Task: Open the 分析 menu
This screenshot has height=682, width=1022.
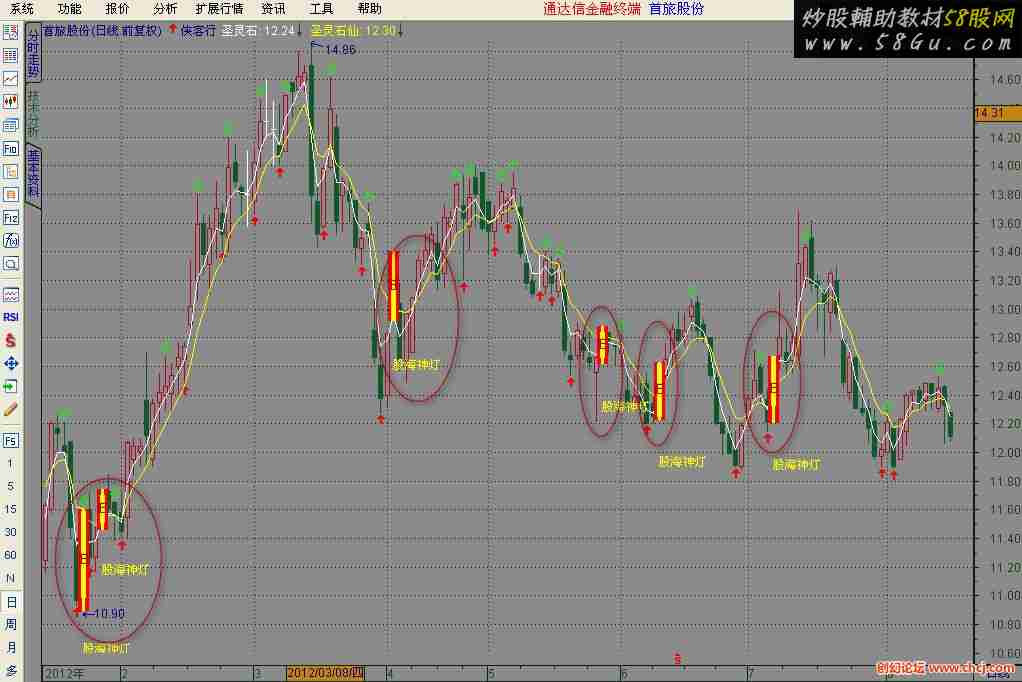Action: [165, 8]
